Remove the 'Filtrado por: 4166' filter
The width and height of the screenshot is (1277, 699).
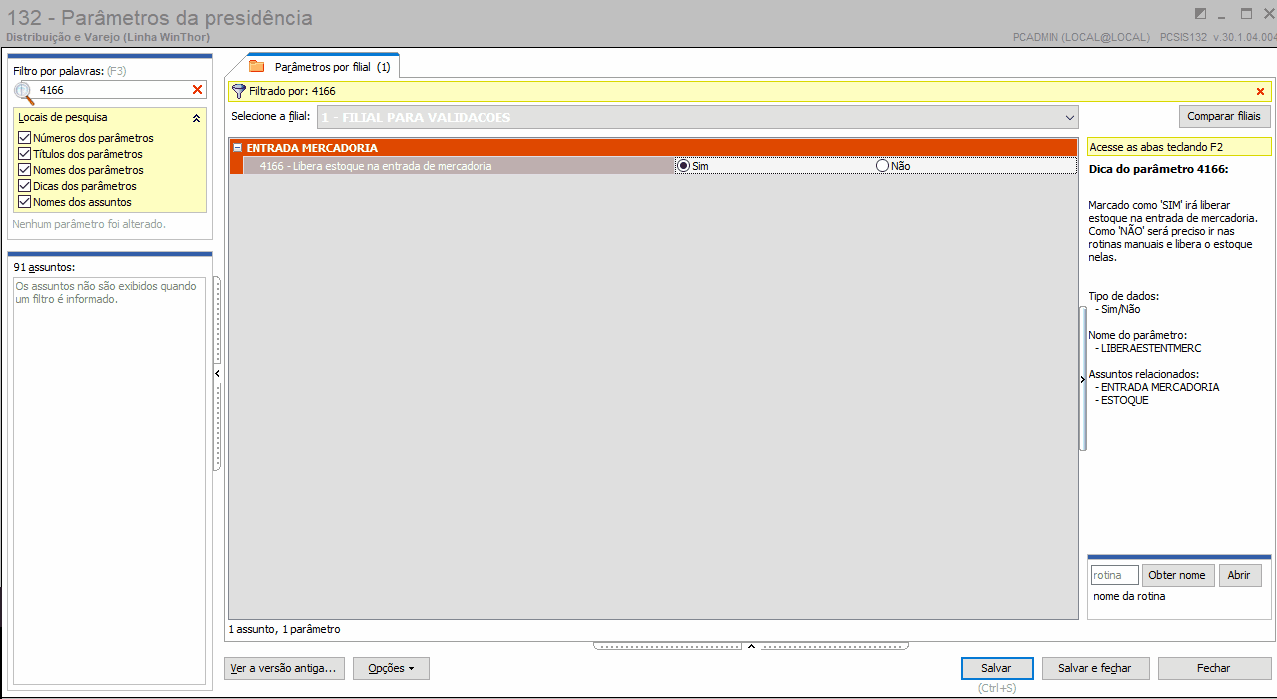pos(1260,91)
